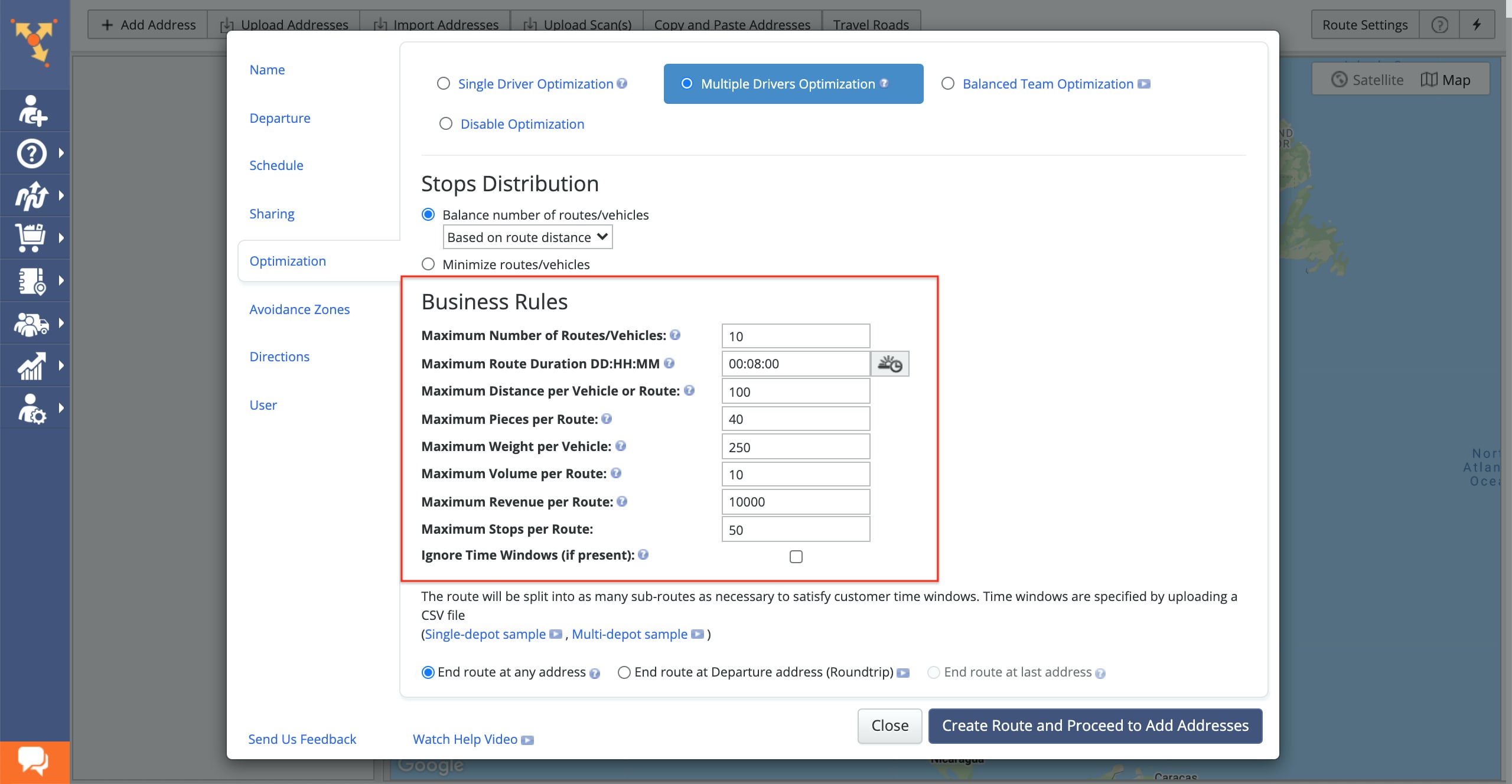Open the shopping cart orders icon
1512x784 pixels.
coord(31,238)
